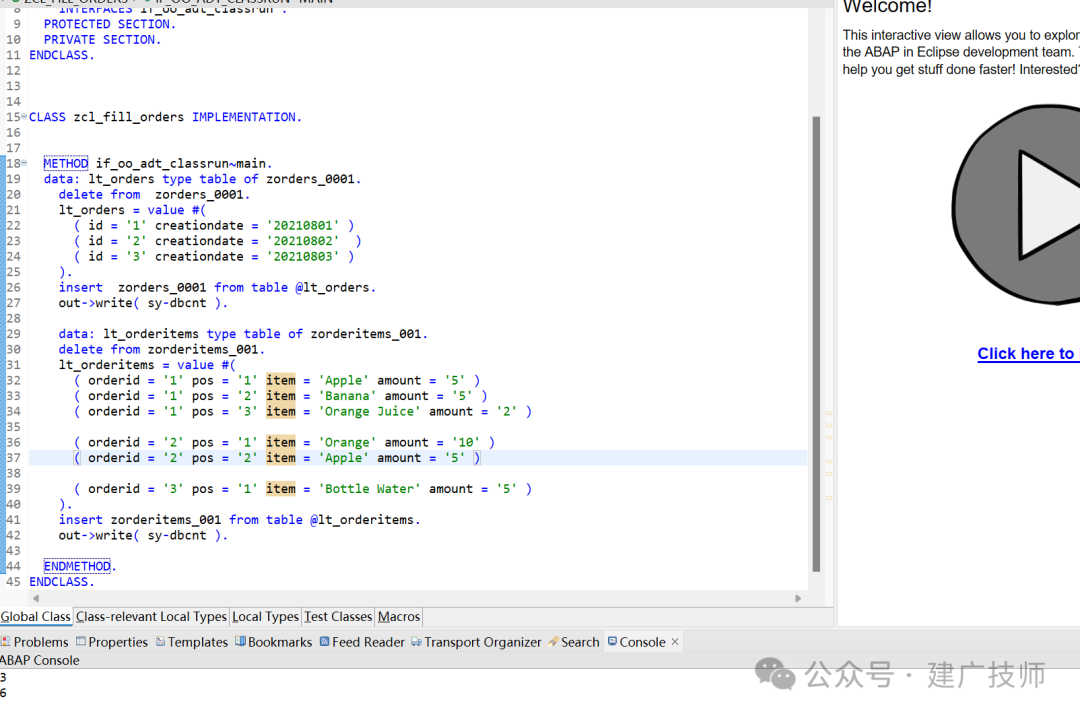1080x718 pixels.
Task: Click the horizontal scrollbar right arrow
Action: 798,598
